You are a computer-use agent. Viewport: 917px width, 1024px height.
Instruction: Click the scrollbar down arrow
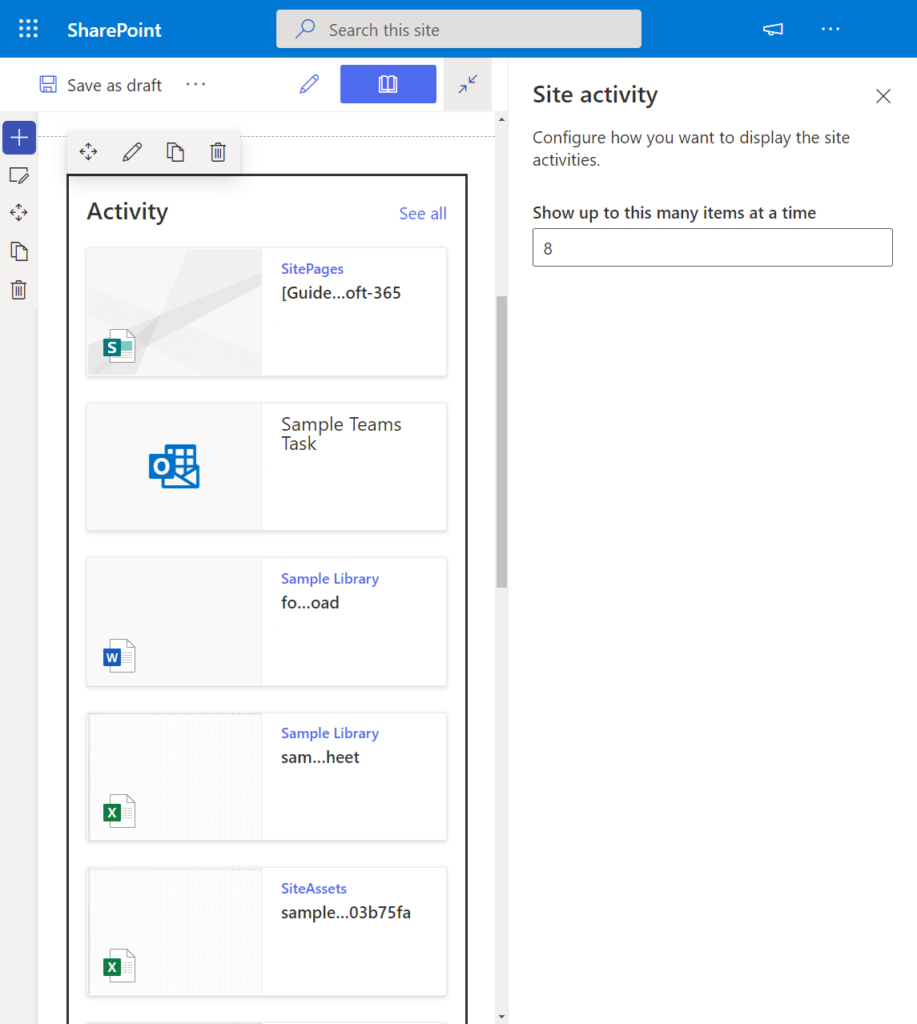(502, 1016)
